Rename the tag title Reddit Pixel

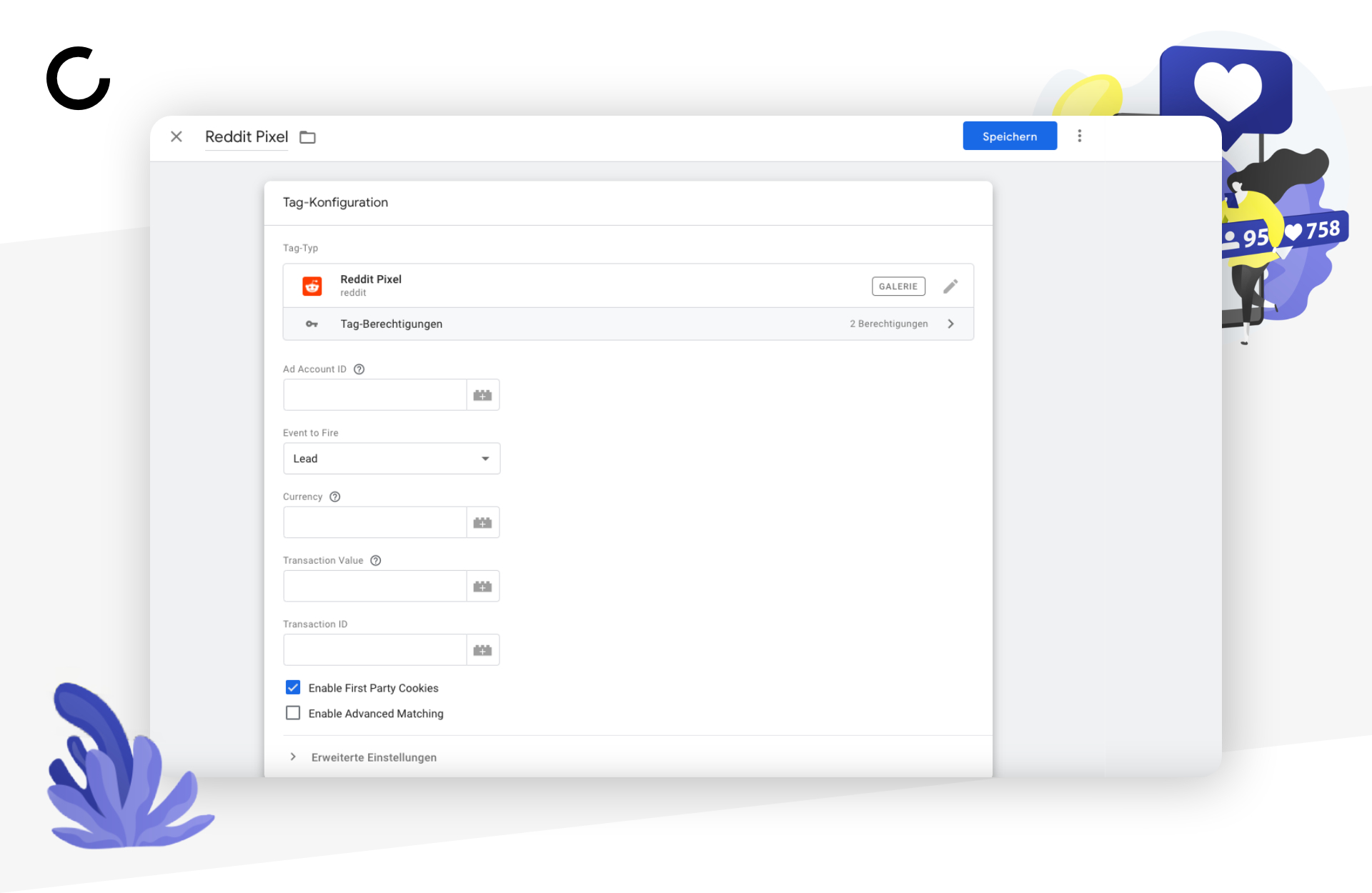[247, 136]
